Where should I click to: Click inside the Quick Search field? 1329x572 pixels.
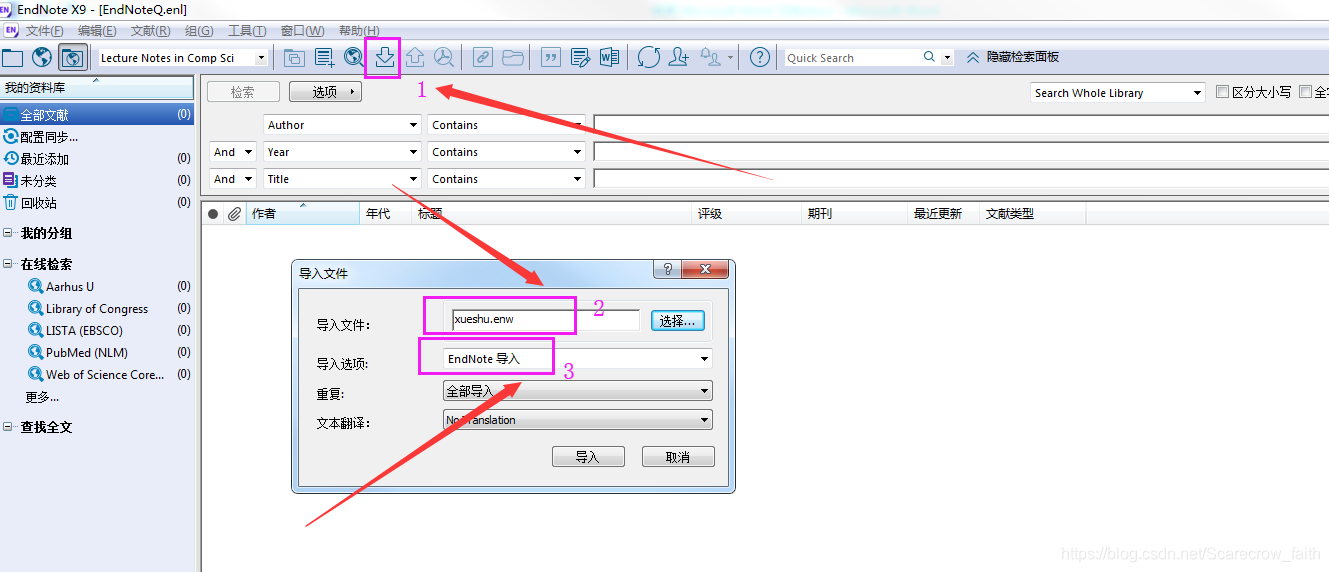coord(852,58)
